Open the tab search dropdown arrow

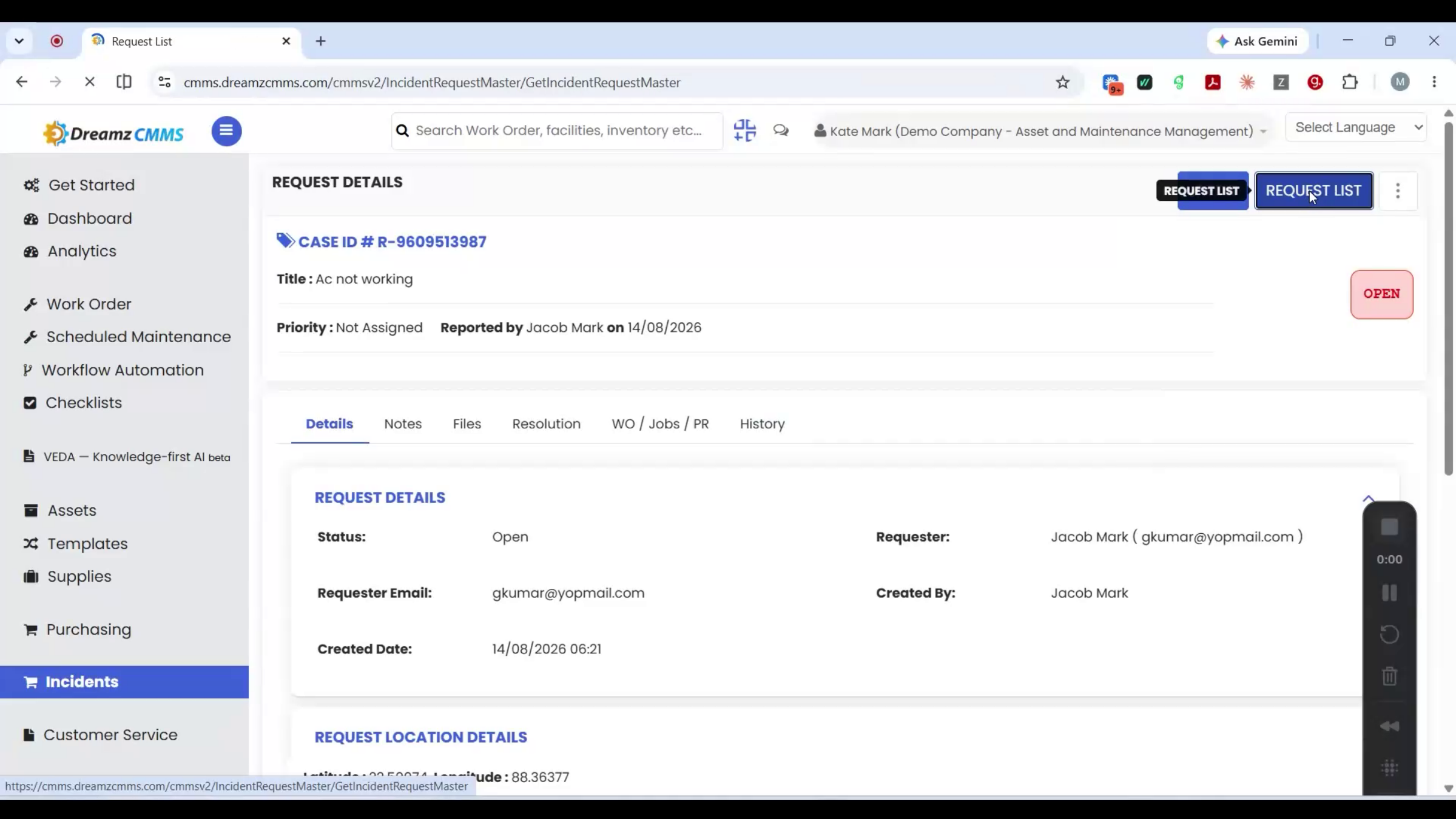point(19,41)
